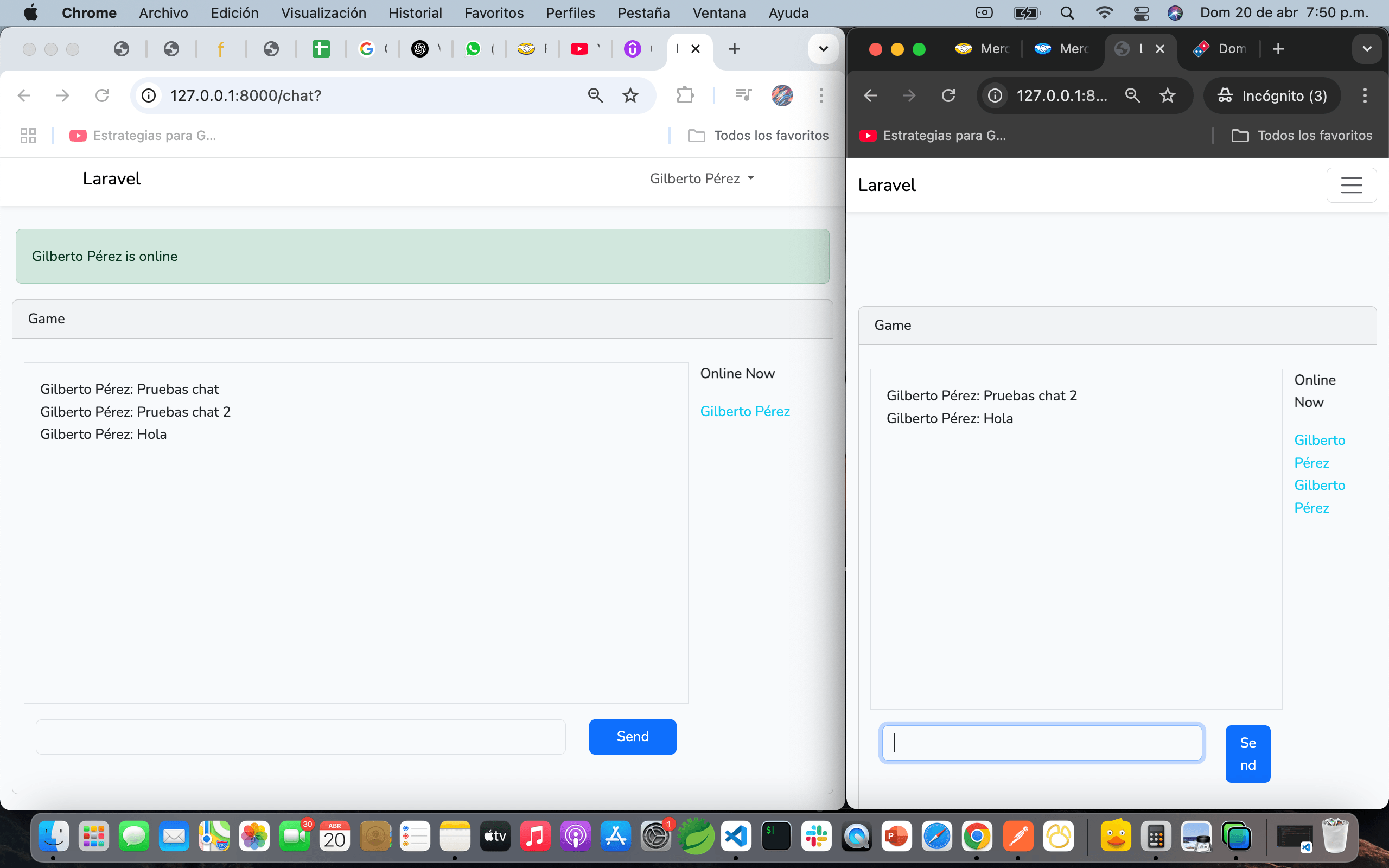Reload the page in the incognito window
This screenshot has width=1389, height=868.
click(948, 95)
